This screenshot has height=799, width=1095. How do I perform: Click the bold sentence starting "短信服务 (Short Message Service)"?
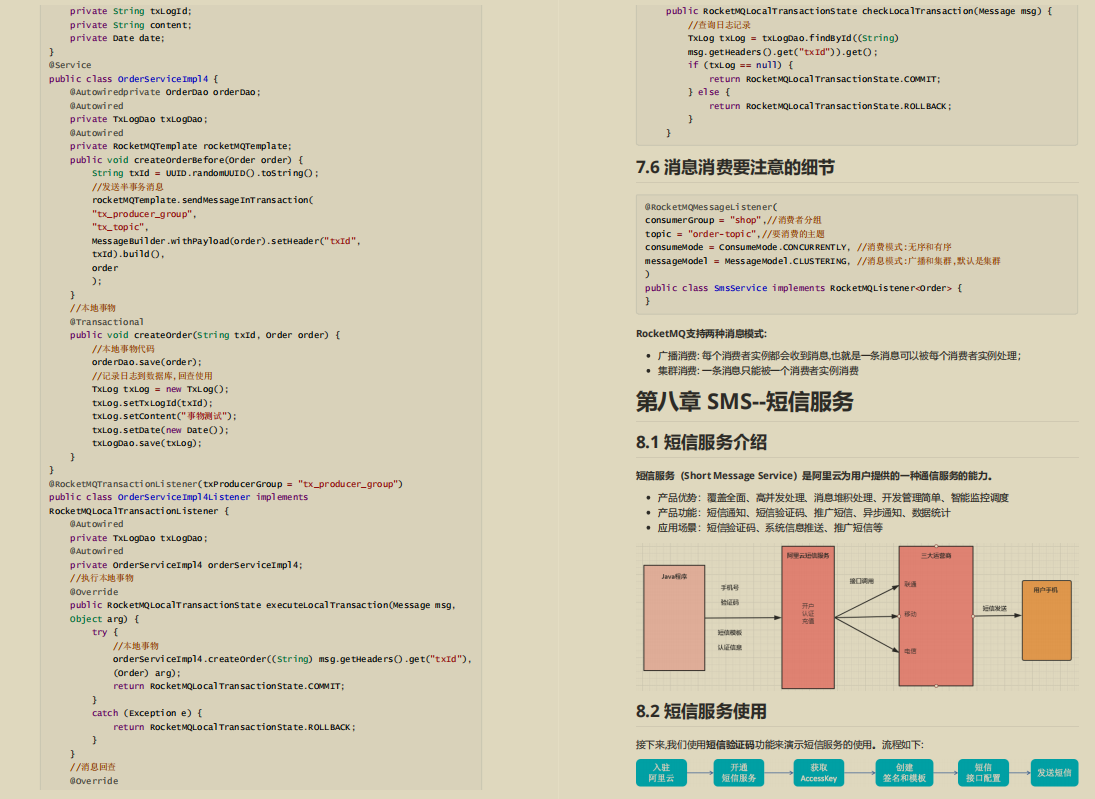[x=814, y=476]
